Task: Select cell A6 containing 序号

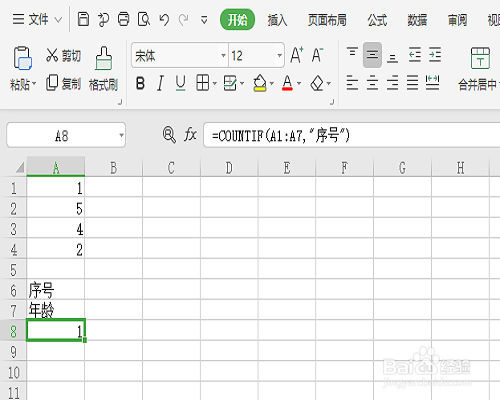Action: pyautogui.click(x=56, y=289)
